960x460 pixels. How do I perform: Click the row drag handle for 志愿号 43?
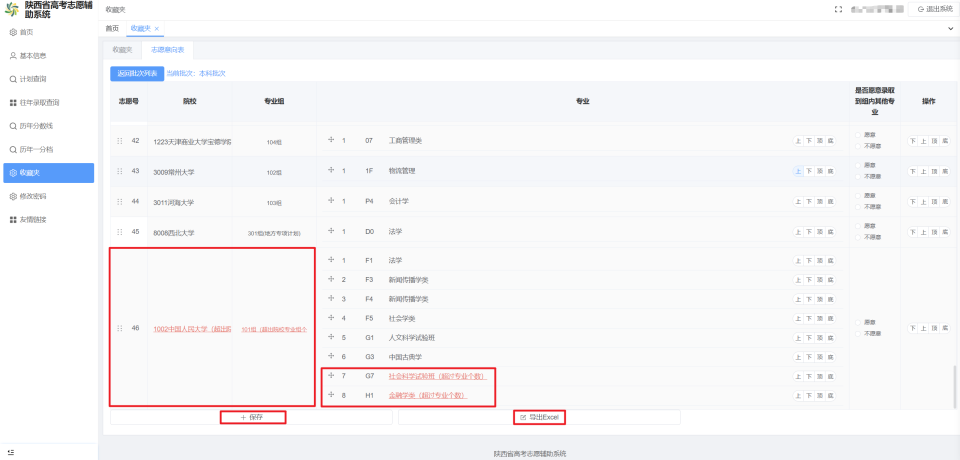point(120,172)
